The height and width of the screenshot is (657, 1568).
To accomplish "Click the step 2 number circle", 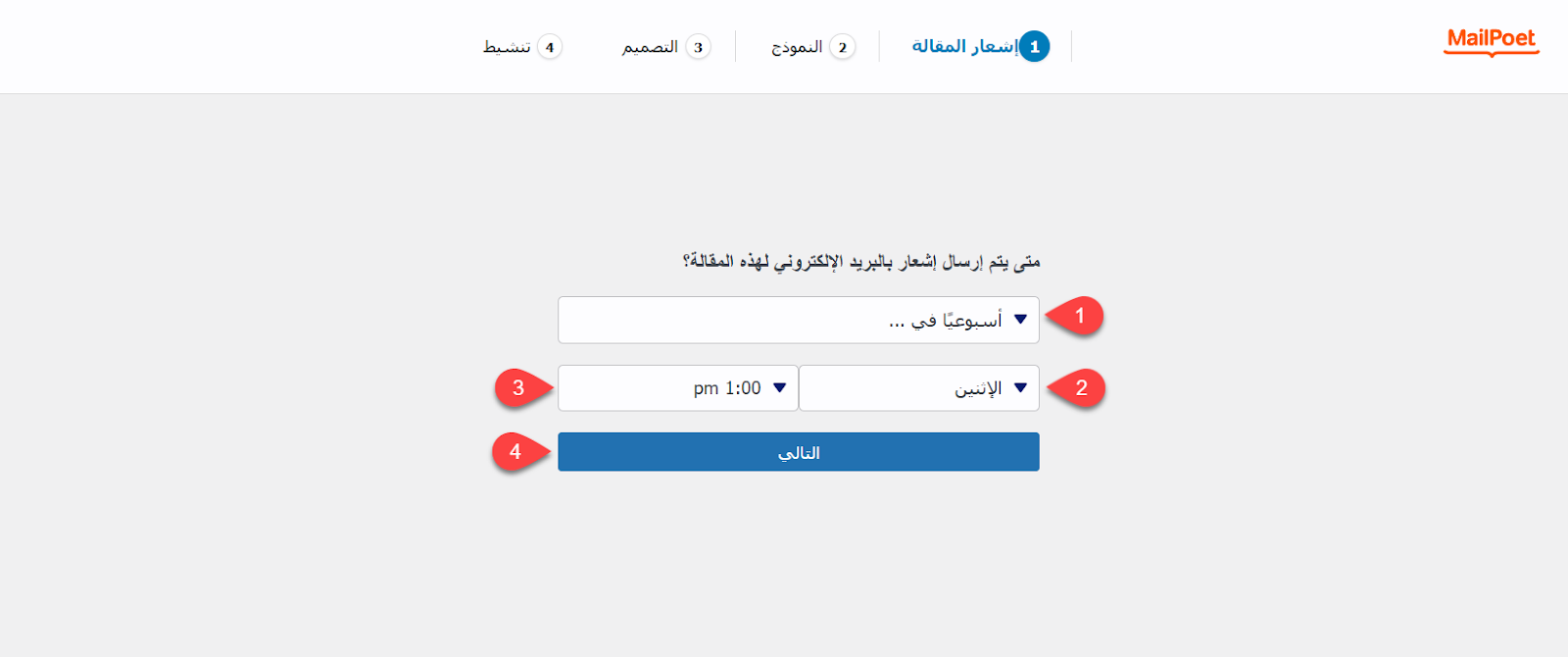I will (x=842, y=47).
